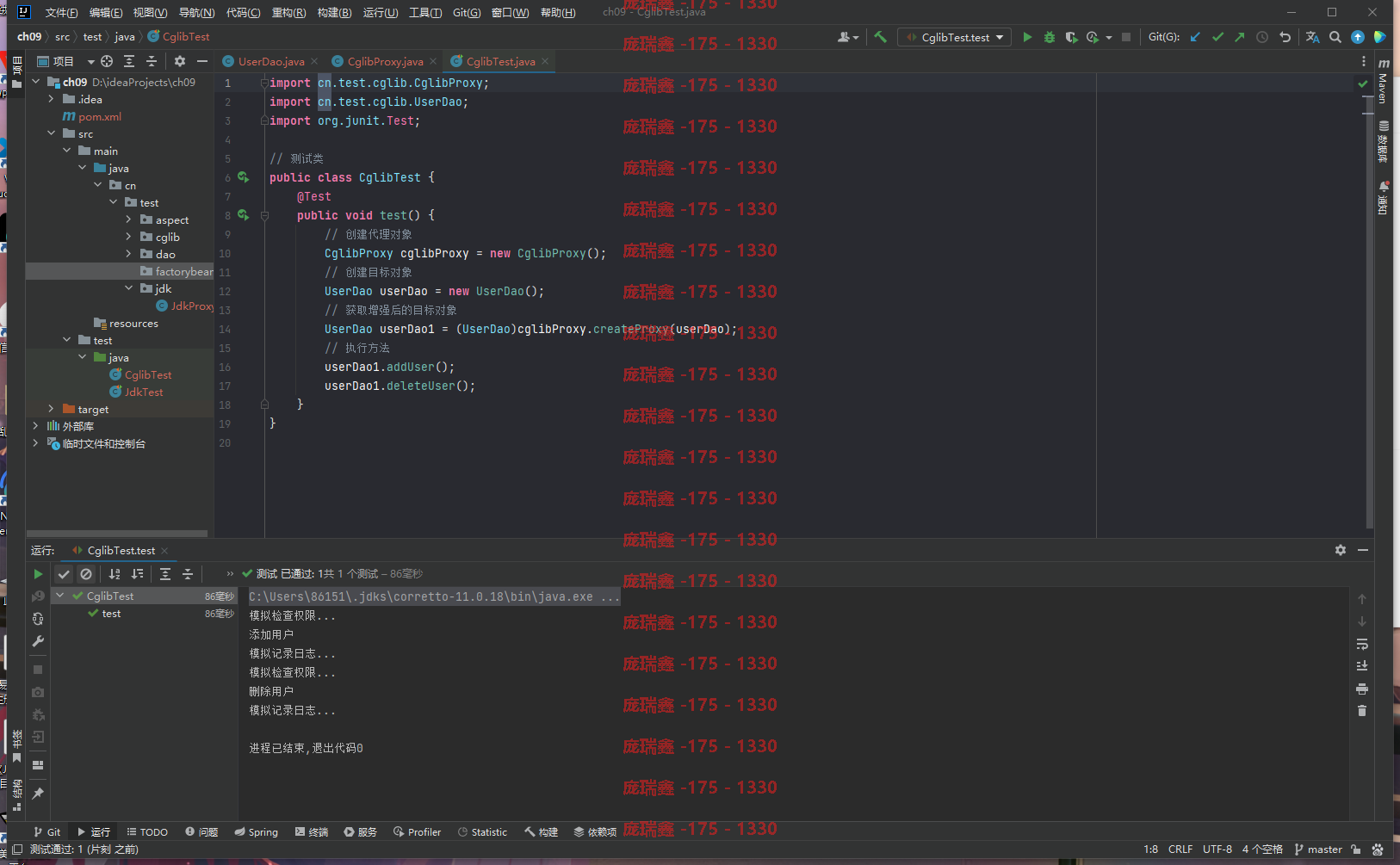Collapse all nodes in the project tree

click(152, 61)
